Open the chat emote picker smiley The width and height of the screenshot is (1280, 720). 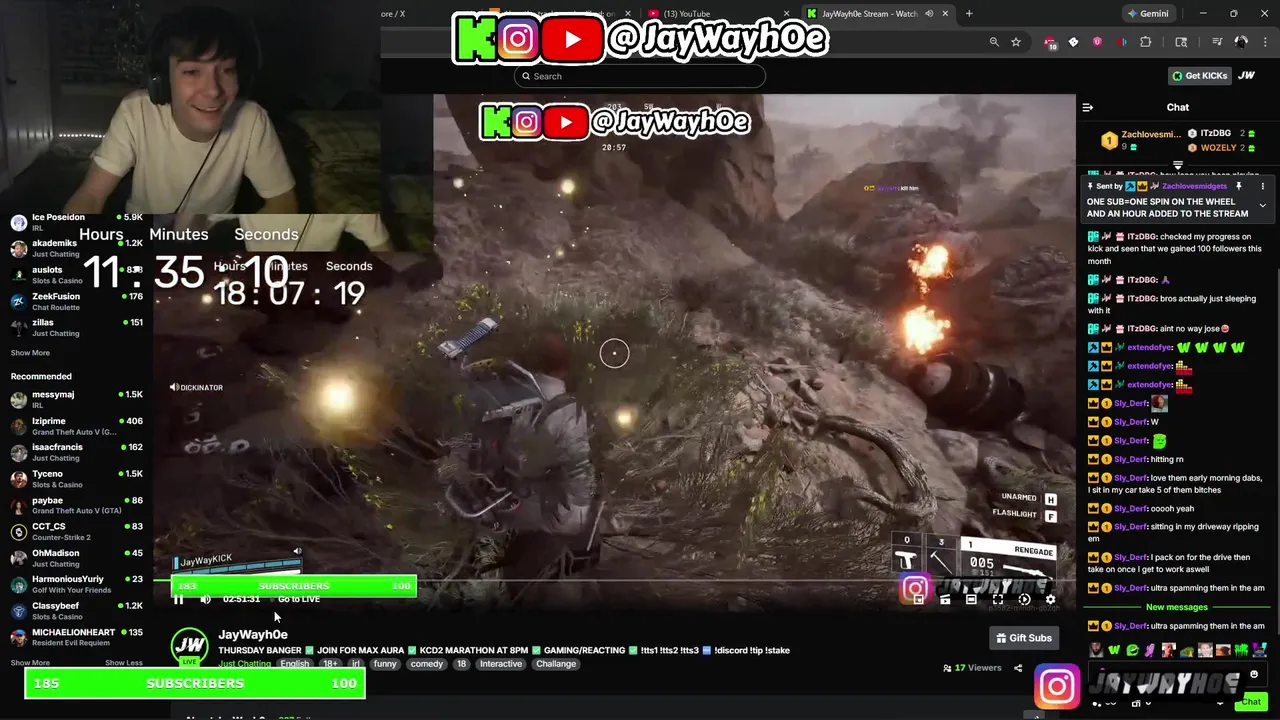(1254, 675)
